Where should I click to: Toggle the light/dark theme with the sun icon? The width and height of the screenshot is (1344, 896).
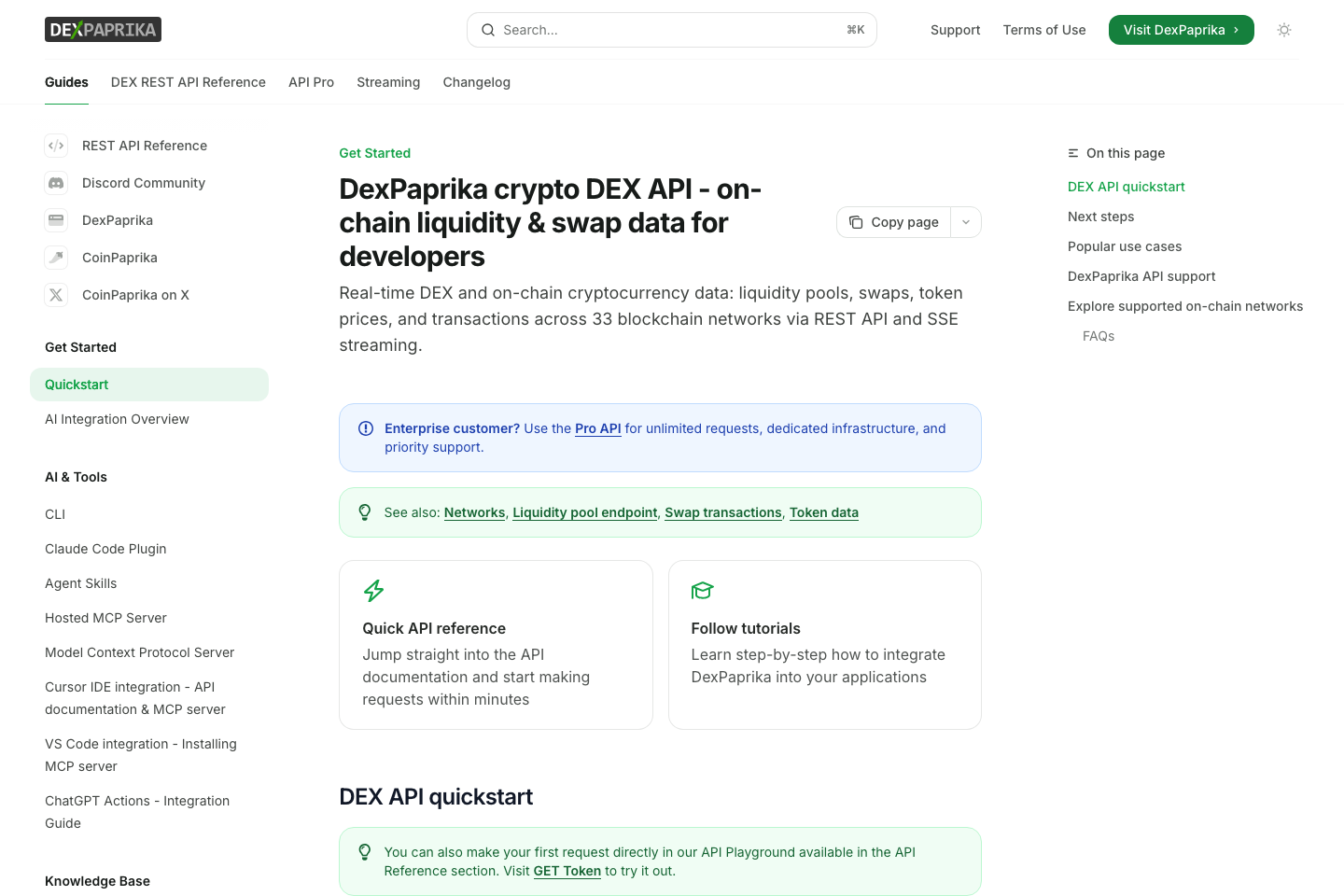[x=1284, y=30]
